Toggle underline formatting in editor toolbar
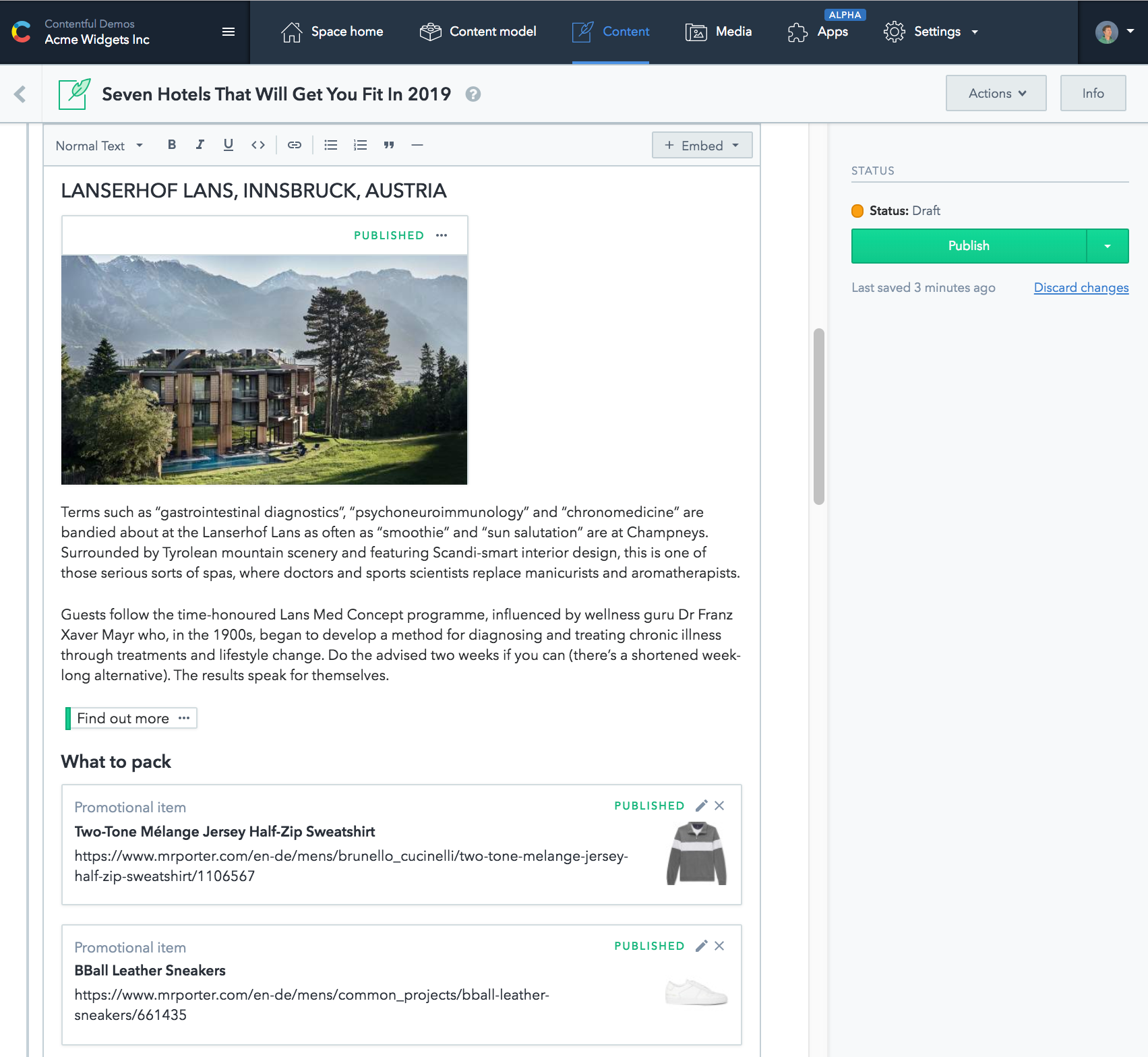1148x1057 pixels. [229, 145]
